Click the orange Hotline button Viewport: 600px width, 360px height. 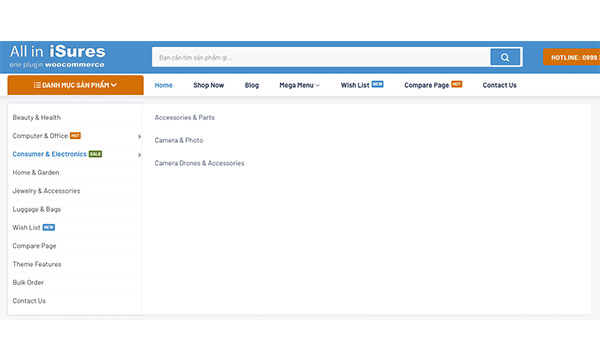tap(571, 57)
